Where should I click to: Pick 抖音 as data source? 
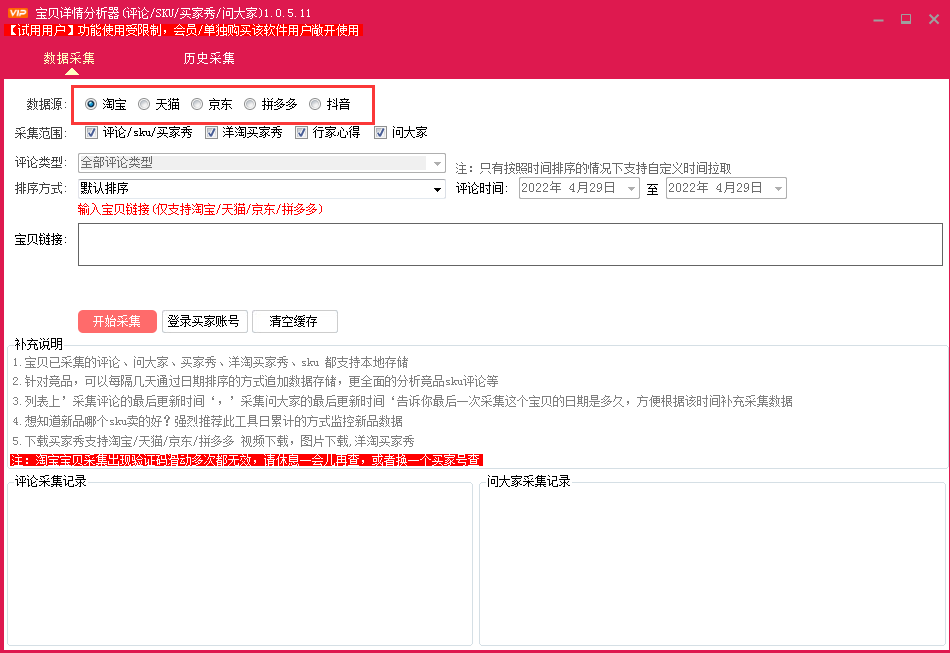tap(315, 103)
